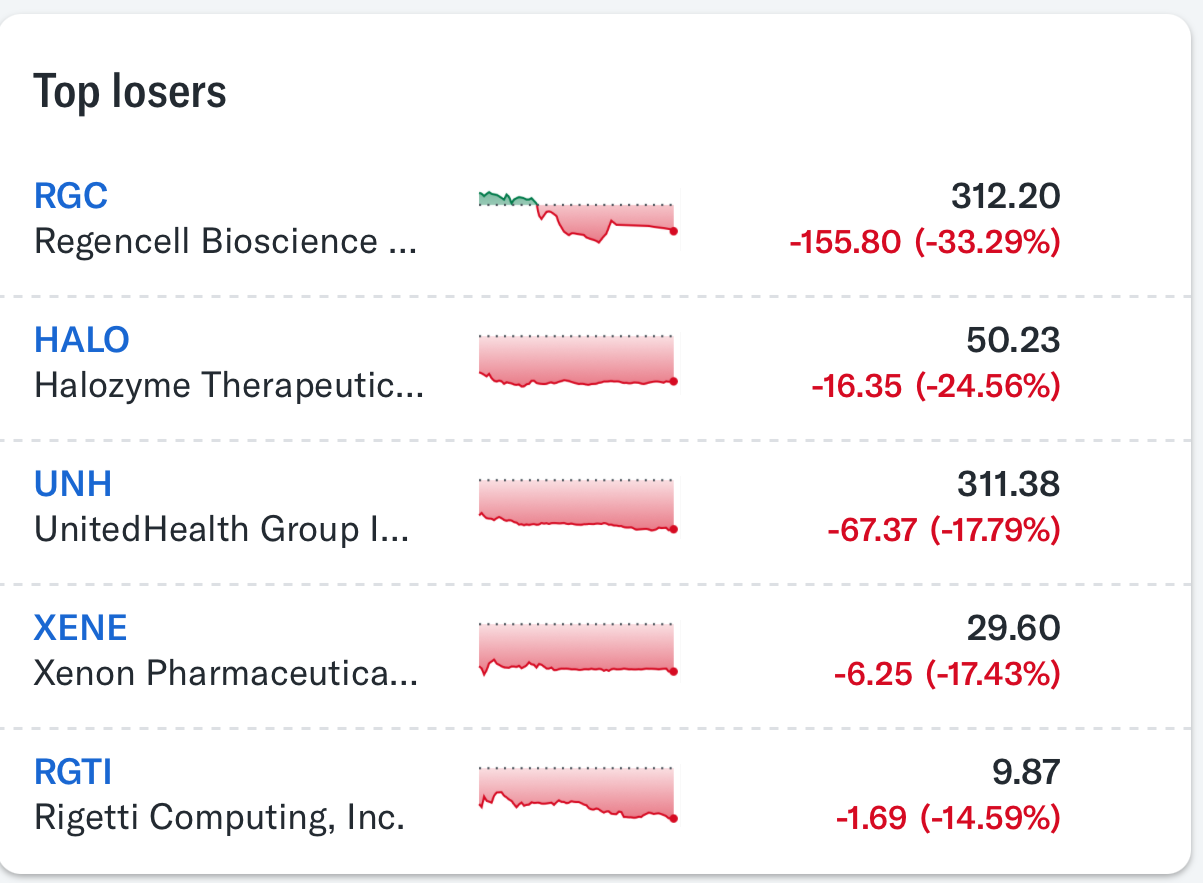The height and width of the screenshot is (883, 1203).
Task: Click the 312.20 price for RGC
Action: click(1005, 197)
